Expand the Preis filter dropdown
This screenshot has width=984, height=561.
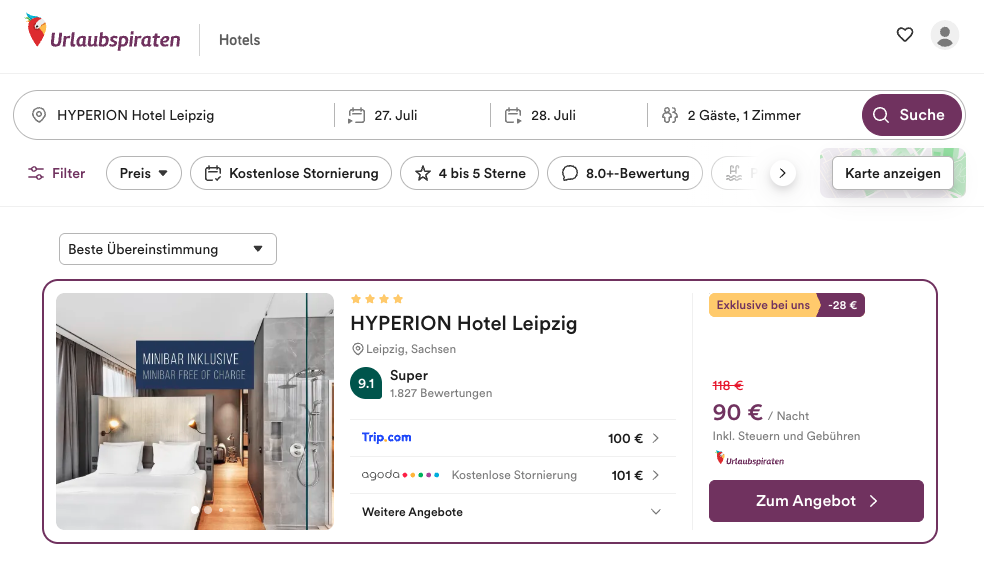click(x=144, y=173)
